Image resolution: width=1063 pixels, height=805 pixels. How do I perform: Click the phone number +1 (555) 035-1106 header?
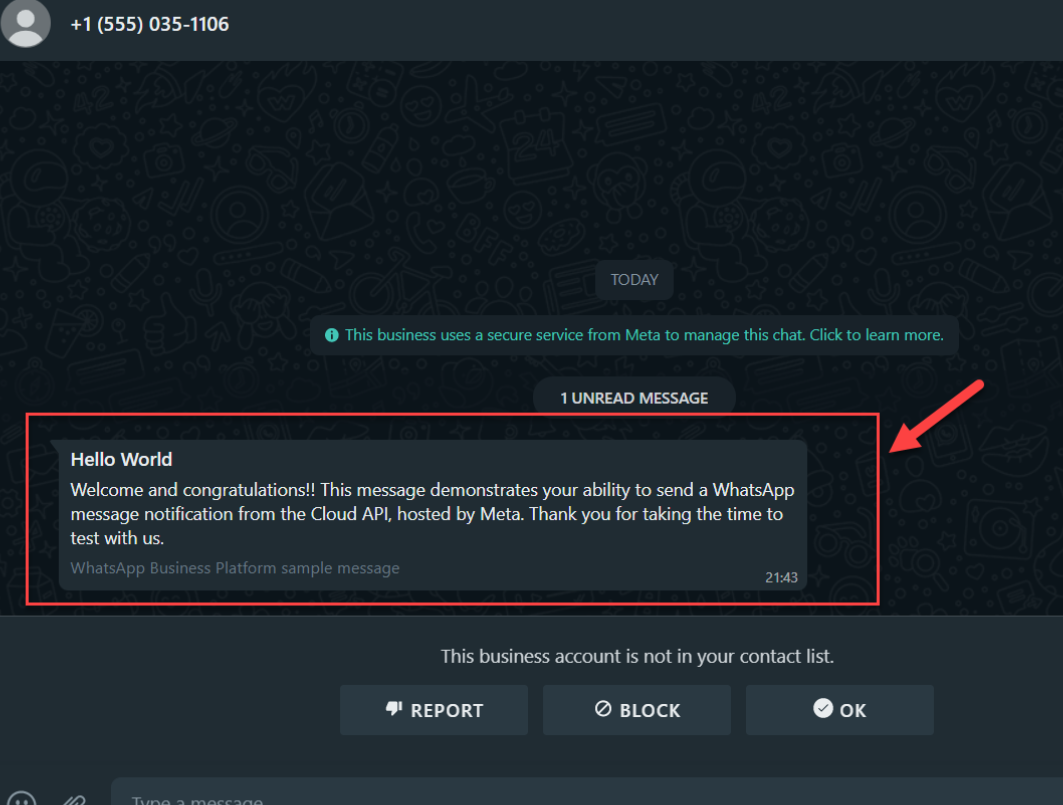click(150, 24)
